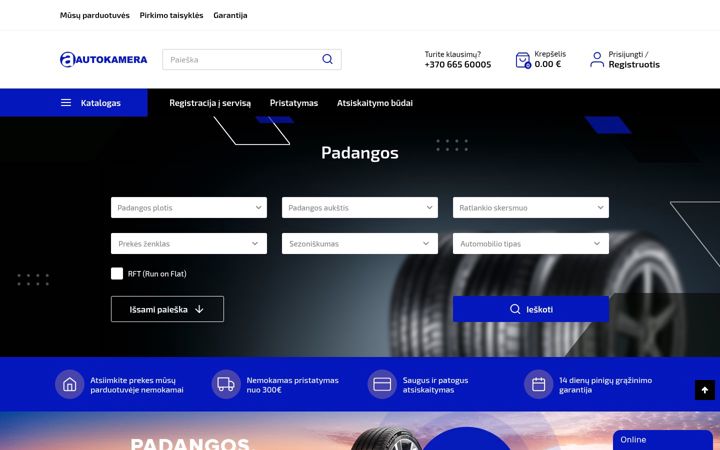Click the calendar money-back icon
Viewport: 720px width, 450px height.
(x=539, y=384)
